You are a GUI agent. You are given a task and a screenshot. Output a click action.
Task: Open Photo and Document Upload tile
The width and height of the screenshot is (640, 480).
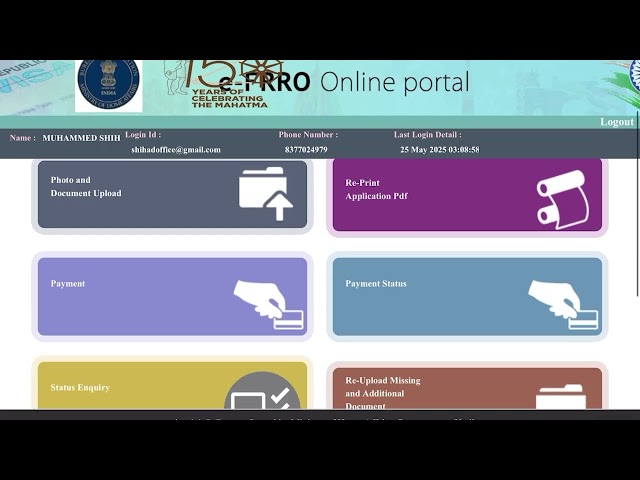point(172,194)
